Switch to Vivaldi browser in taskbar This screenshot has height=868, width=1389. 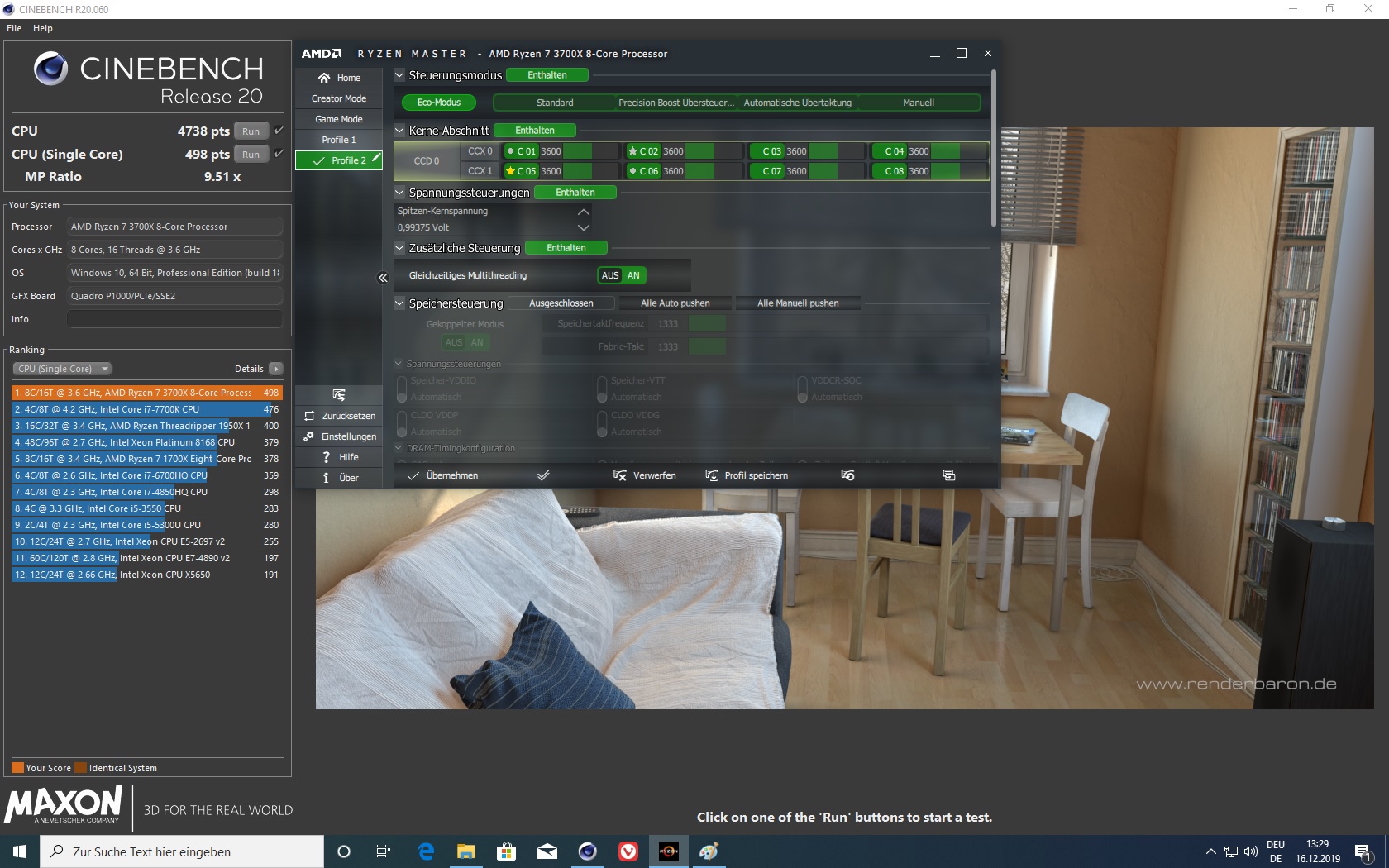pos(628,851)
